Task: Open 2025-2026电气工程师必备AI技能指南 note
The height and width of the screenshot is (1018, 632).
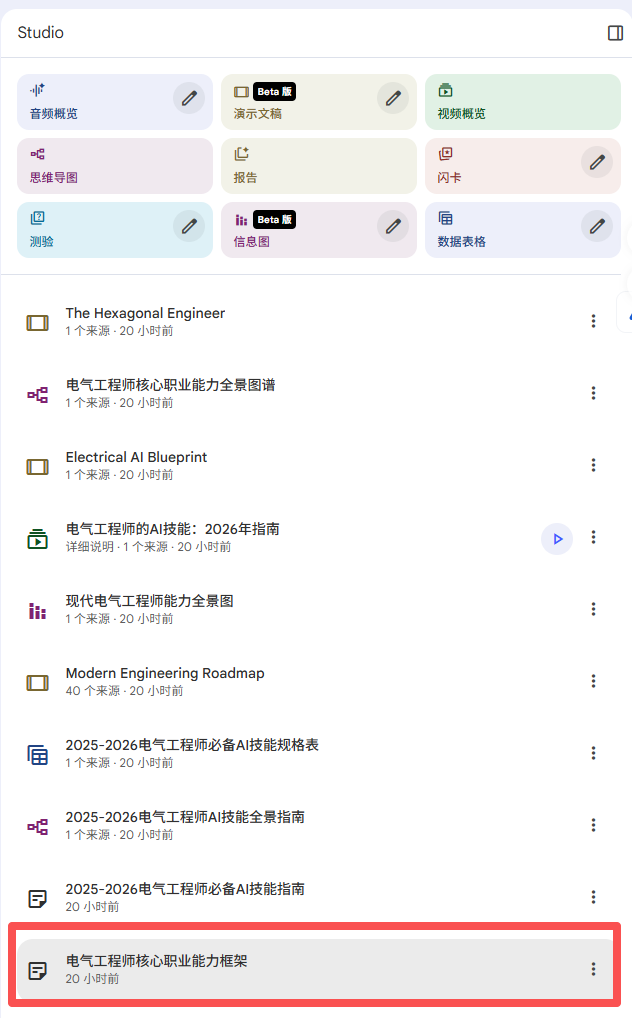Action: [x=315, y=898]
